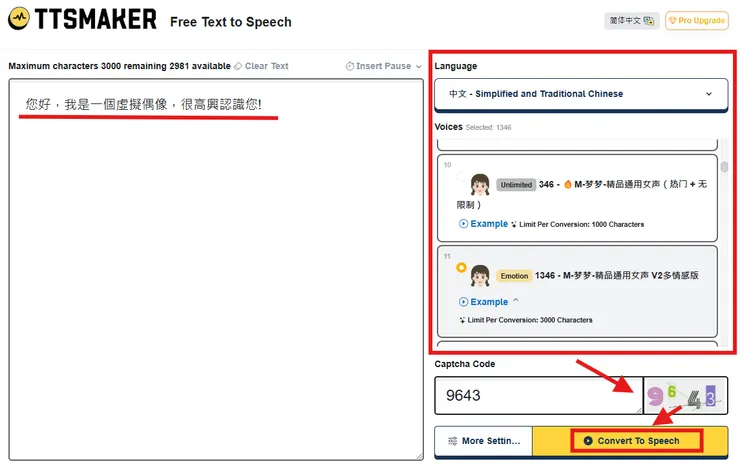
Task: Open the Language dropdown for Chinese
Action: 581,94
